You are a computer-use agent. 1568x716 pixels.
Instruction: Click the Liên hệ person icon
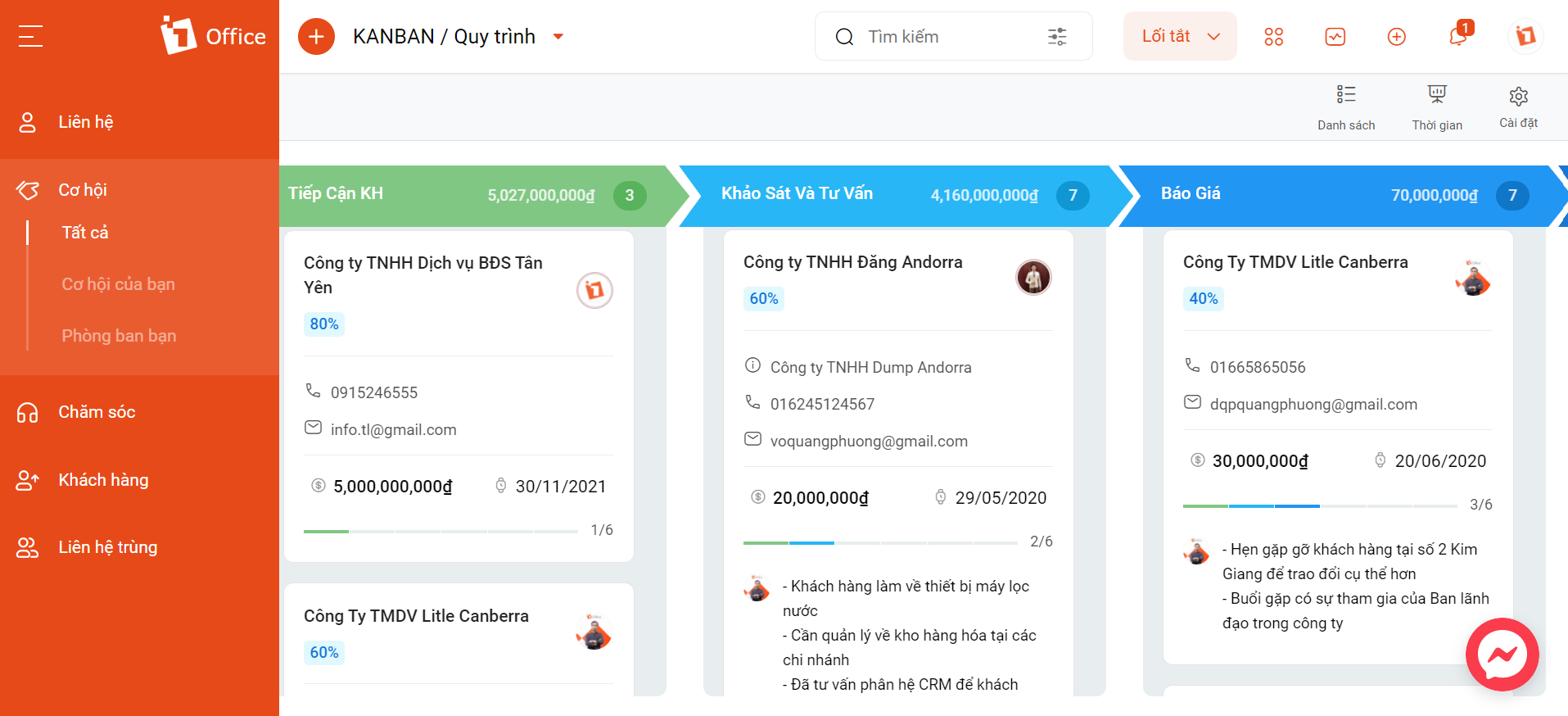(28, 122)
